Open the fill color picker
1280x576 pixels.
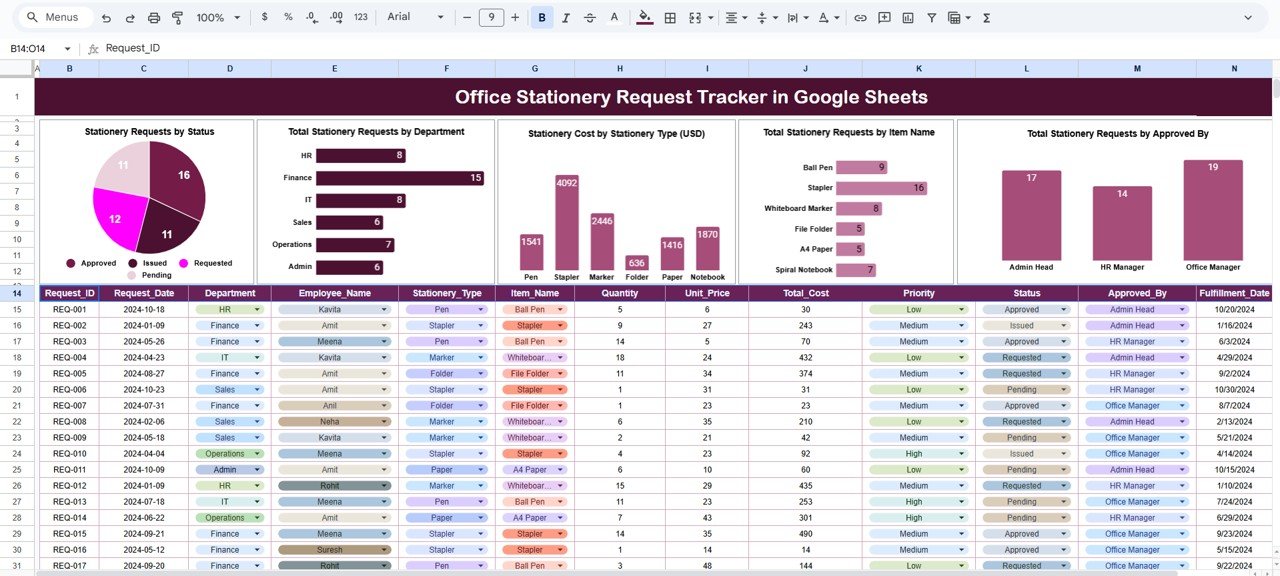644,18
